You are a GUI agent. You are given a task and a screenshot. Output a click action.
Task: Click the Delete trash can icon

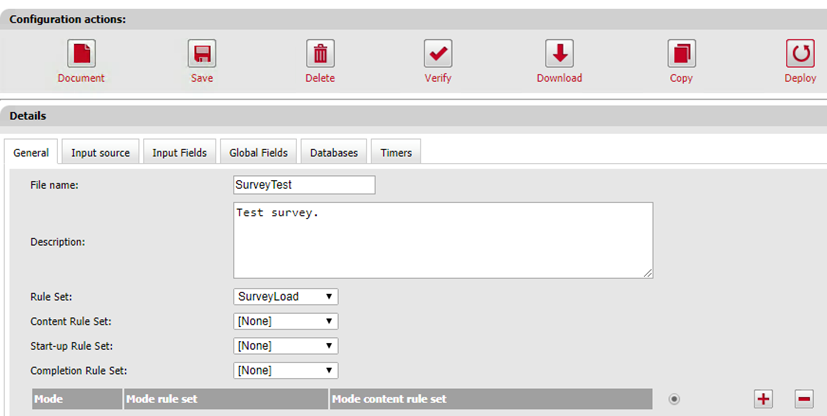(320, 53)
